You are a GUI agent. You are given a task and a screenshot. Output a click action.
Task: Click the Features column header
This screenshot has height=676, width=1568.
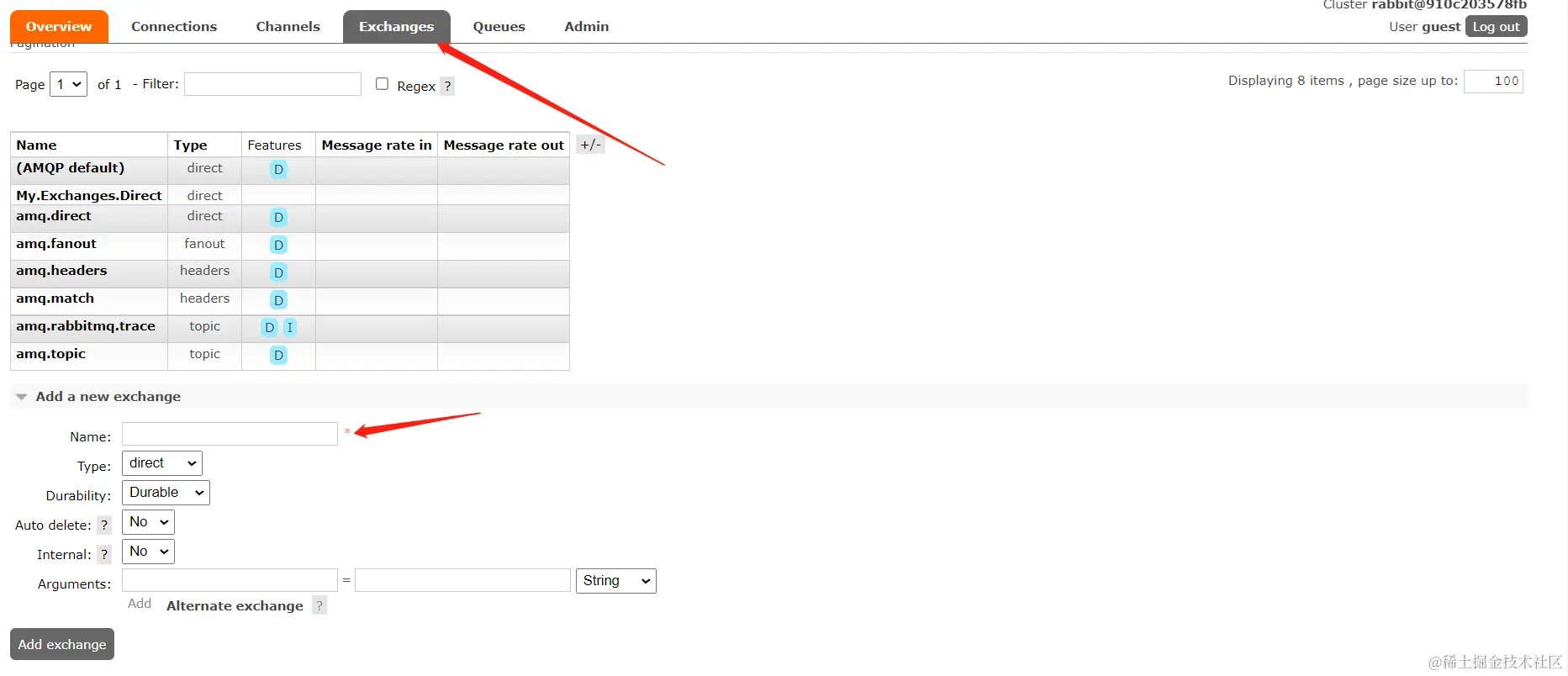pos(274,145)
